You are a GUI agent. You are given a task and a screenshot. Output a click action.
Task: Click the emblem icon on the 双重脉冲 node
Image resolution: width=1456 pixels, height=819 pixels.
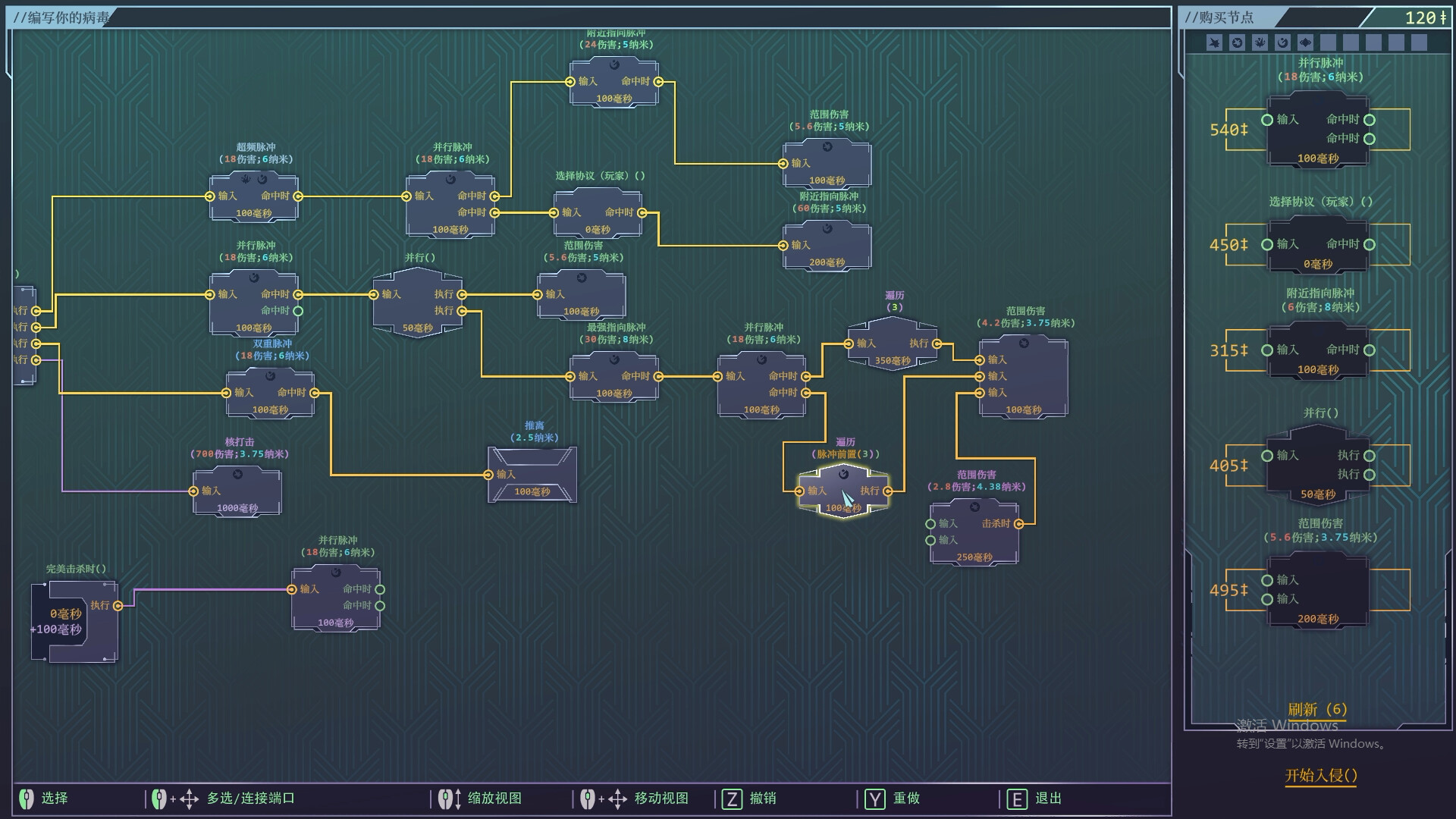coord(271,377)
